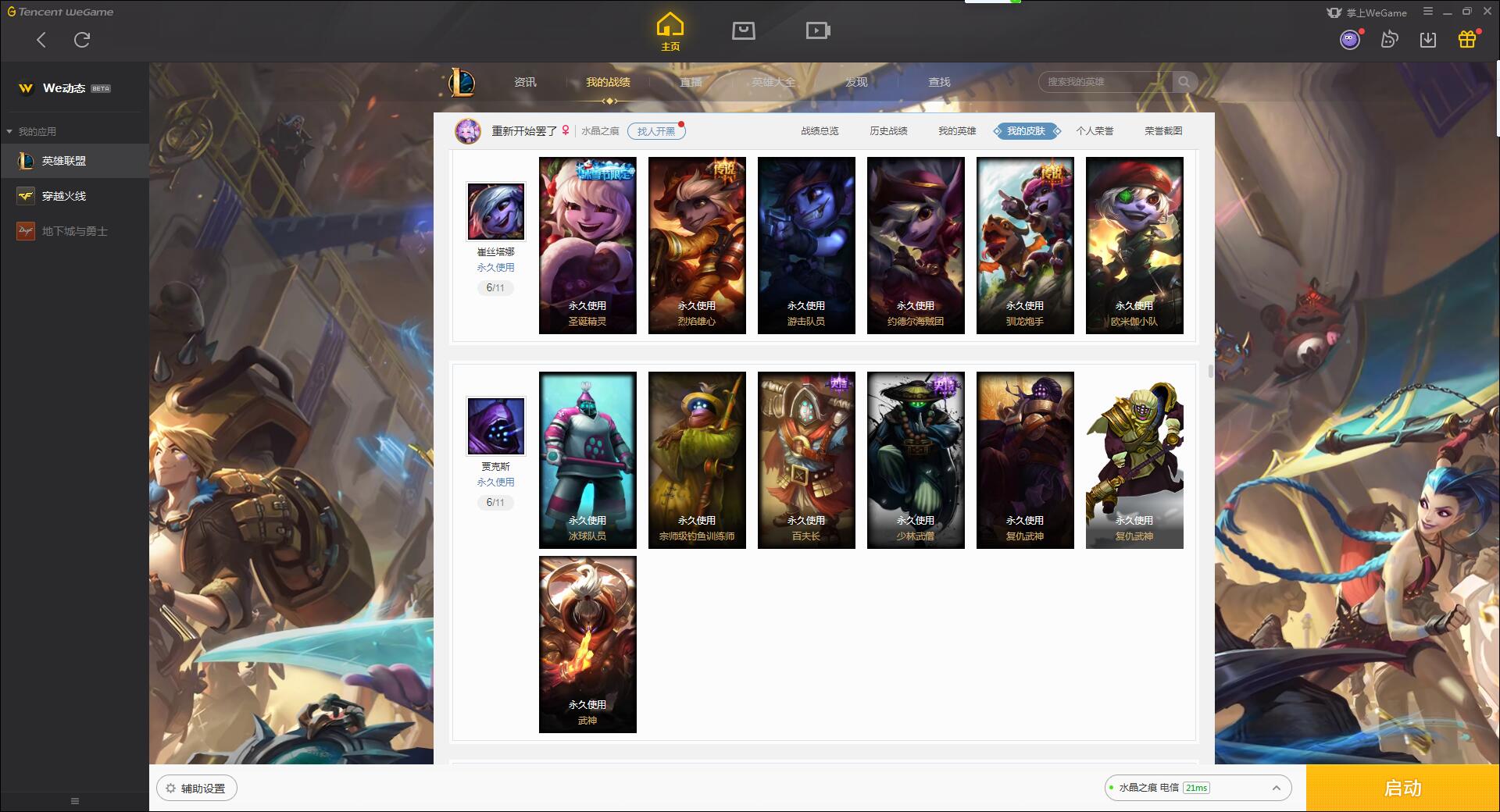
Task: Open the 宗师级钓鱼训练师 skin card
Action: point(697,460)
